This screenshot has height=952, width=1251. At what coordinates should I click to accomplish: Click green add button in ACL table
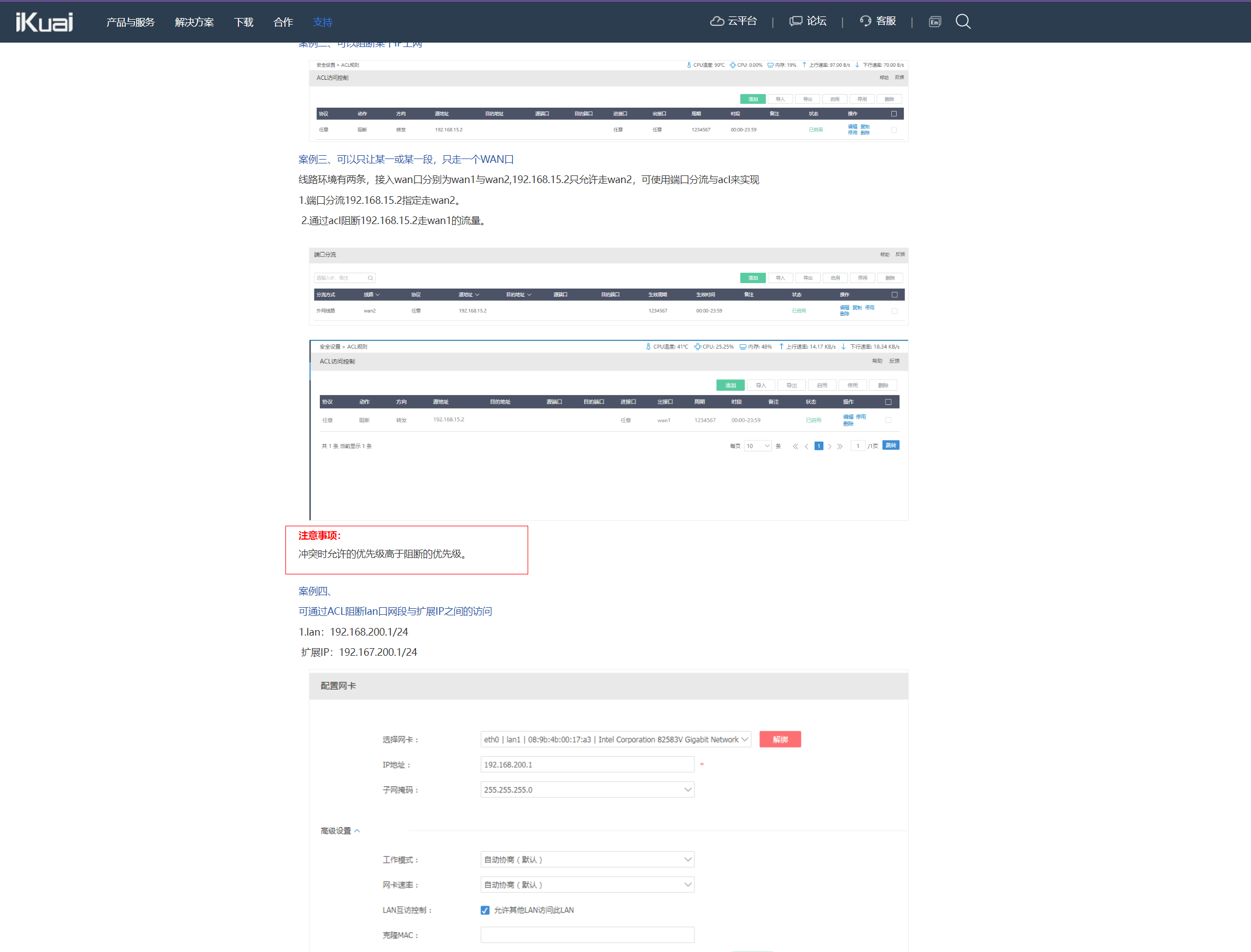[730, 385]
